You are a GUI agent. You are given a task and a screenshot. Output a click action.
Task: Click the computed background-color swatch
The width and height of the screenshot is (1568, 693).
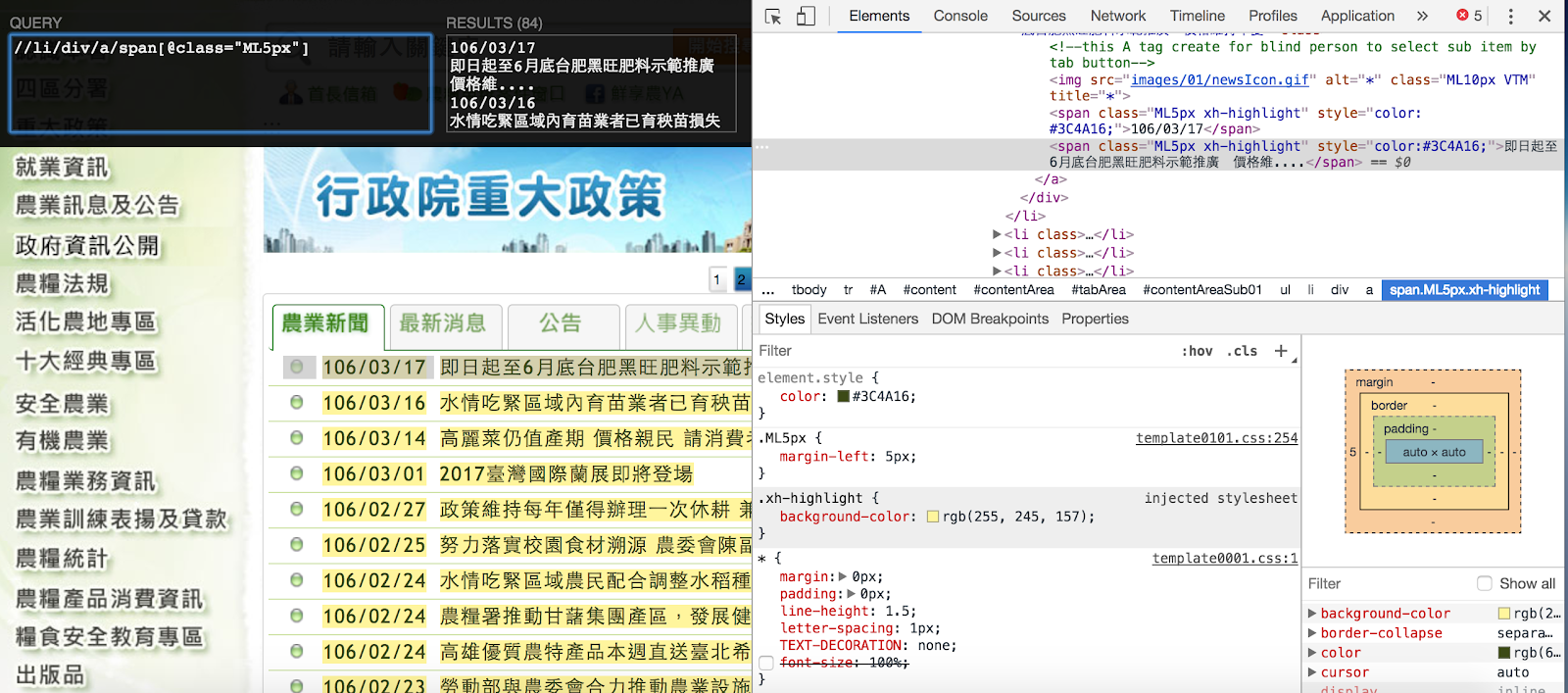(x=1504, y=614)
